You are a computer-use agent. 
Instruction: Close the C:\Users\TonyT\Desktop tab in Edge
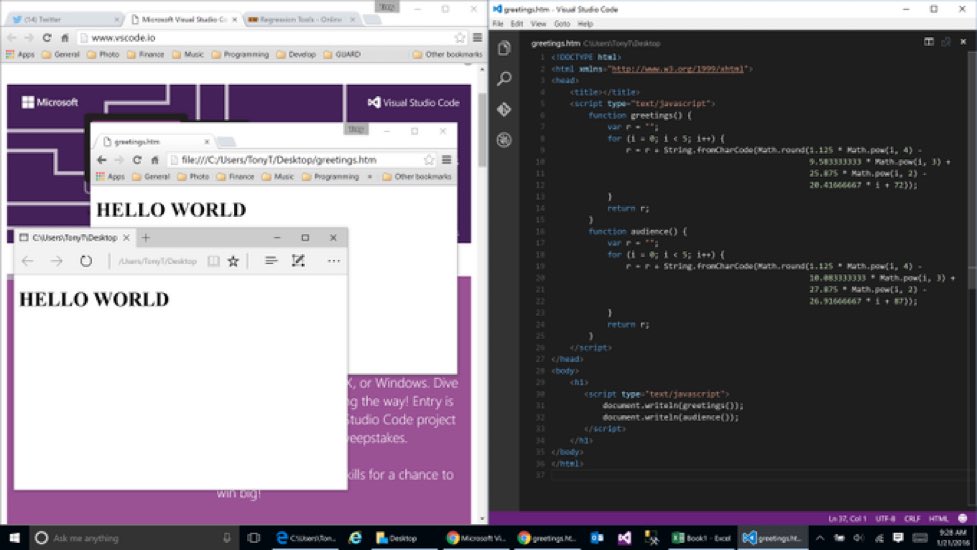[126, 237]
